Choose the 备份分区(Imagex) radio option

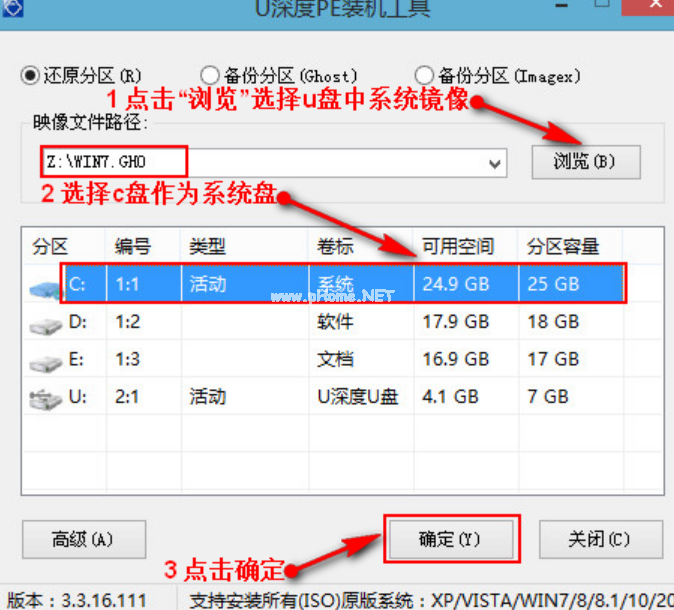click(x=424, y=75)
